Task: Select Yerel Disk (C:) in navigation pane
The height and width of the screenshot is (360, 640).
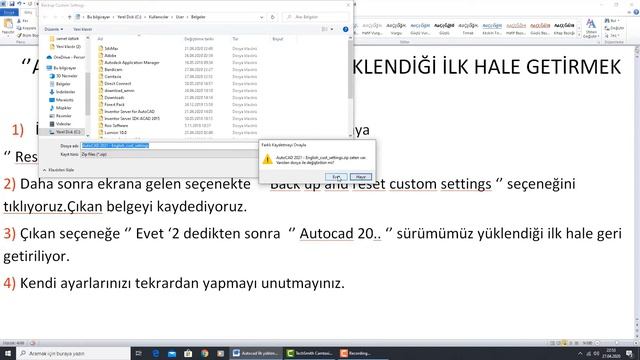Action: click(x=64, y=132)
